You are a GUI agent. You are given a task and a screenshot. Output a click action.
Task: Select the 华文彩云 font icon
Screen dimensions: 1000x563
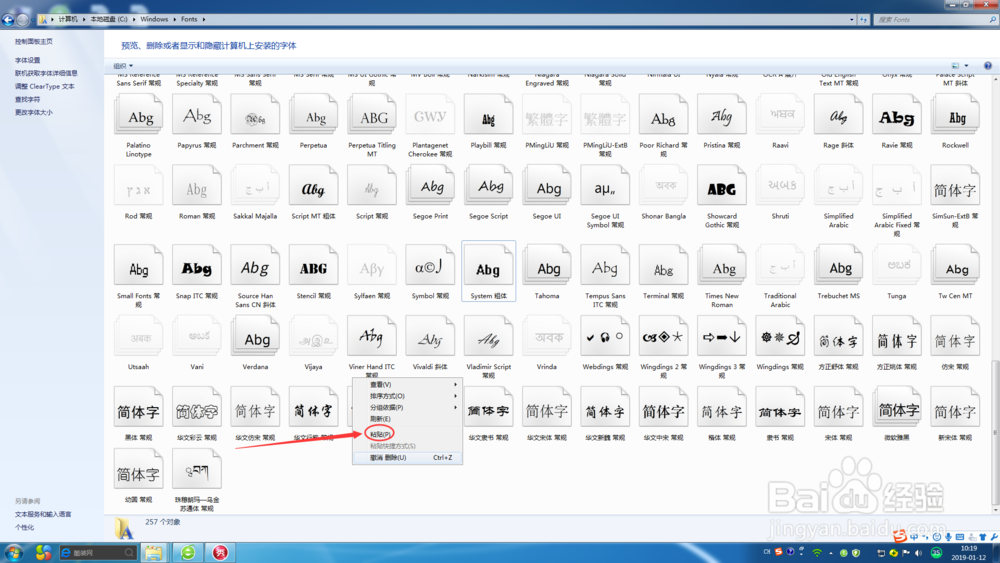pos(197,407)
